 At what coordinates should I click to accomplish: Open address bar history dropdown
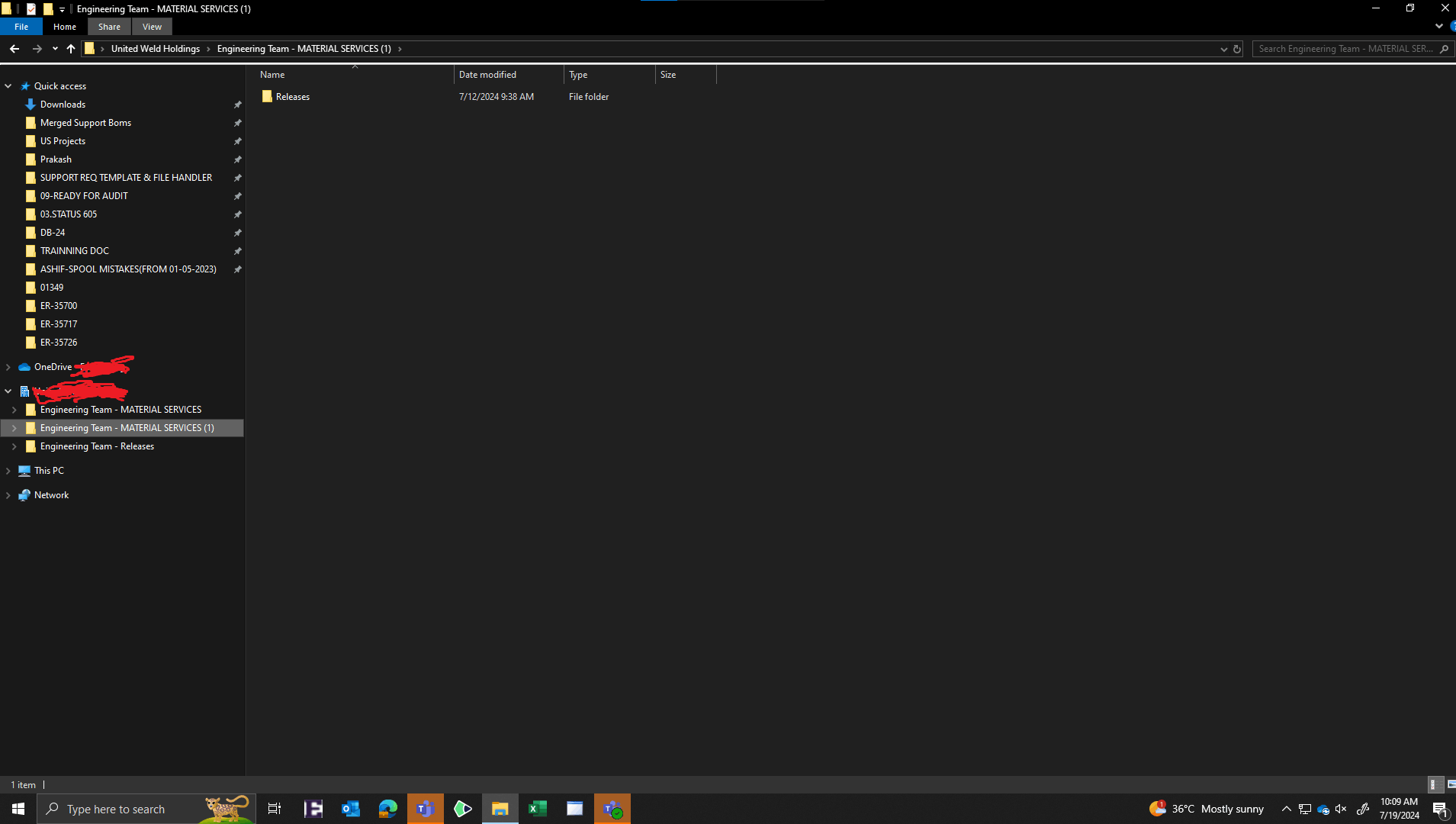point(1224,49)
